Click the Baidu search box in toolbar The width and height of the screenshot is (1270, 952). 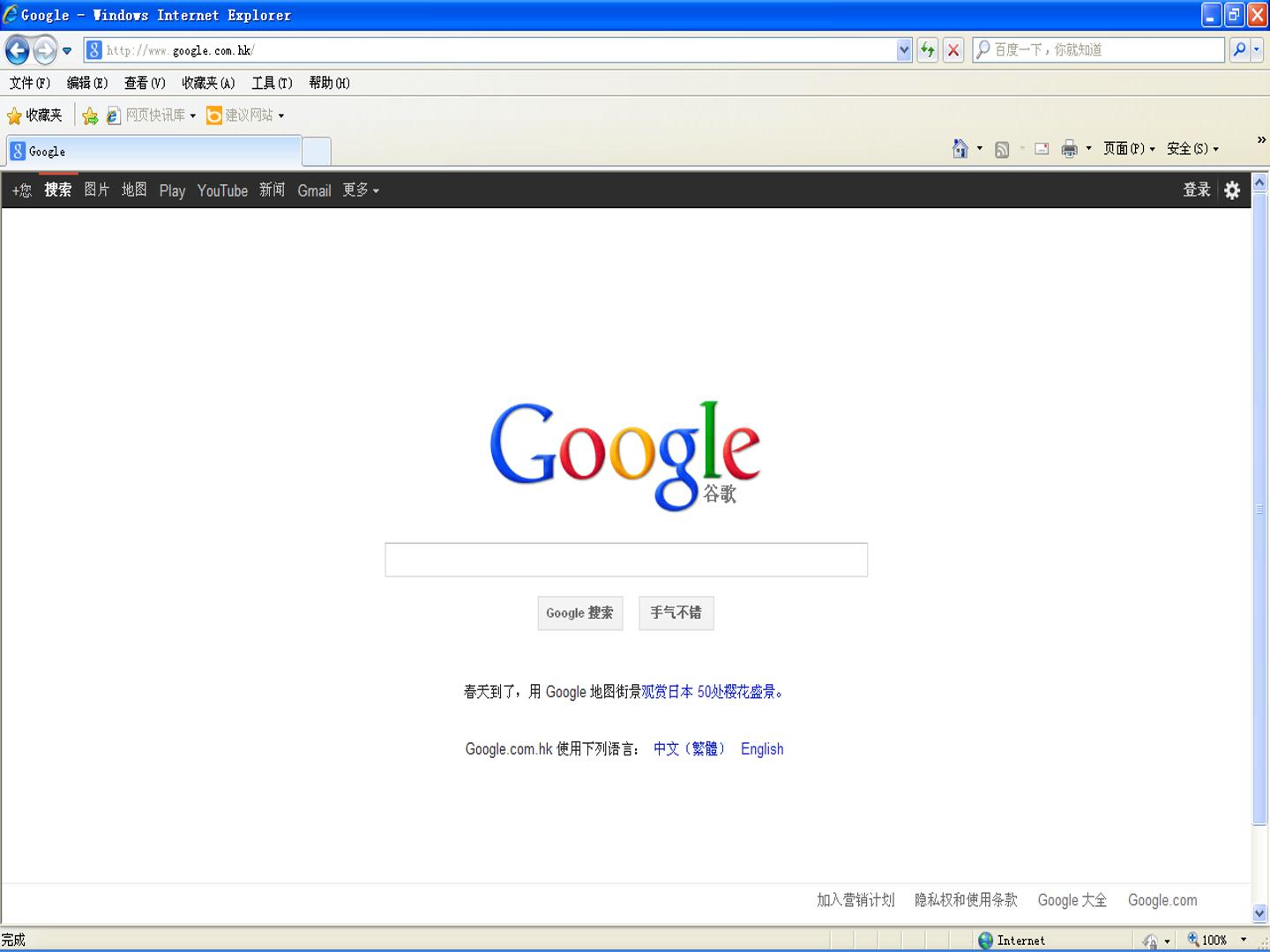(x=1099, y=50)
